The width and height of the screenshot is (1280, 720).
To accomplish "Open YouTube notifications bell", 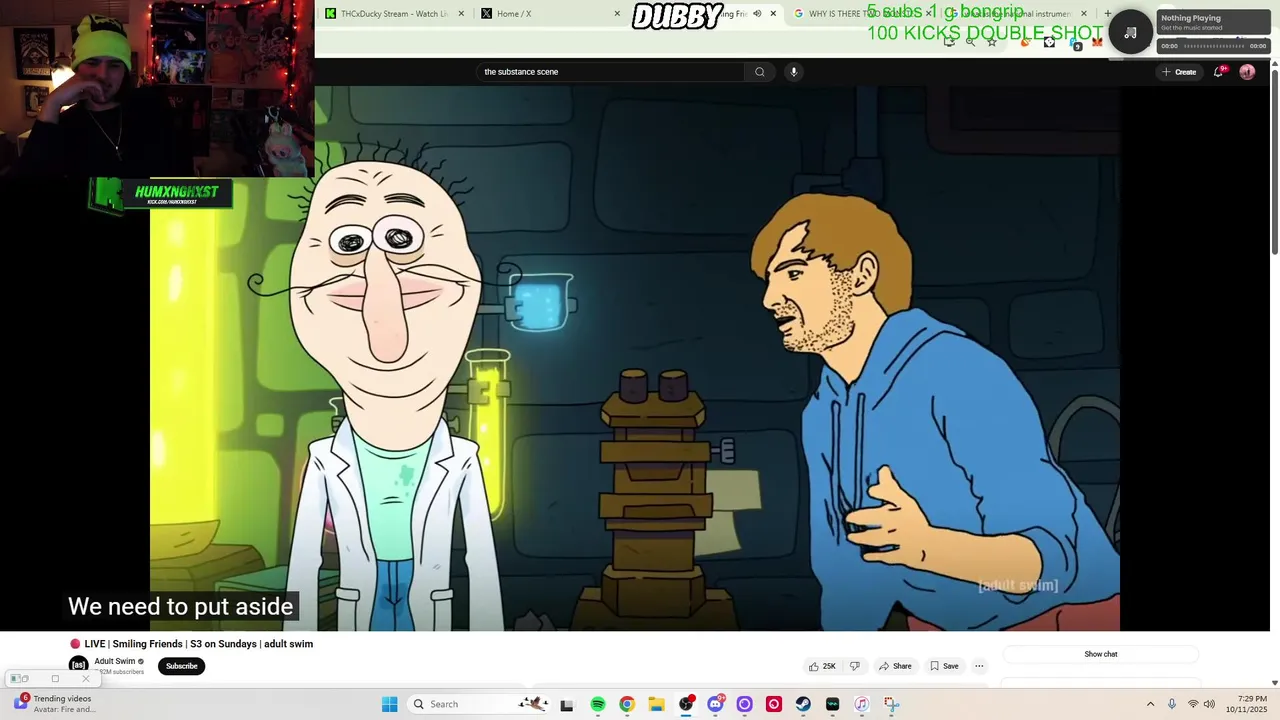I will click(1218, 72).
